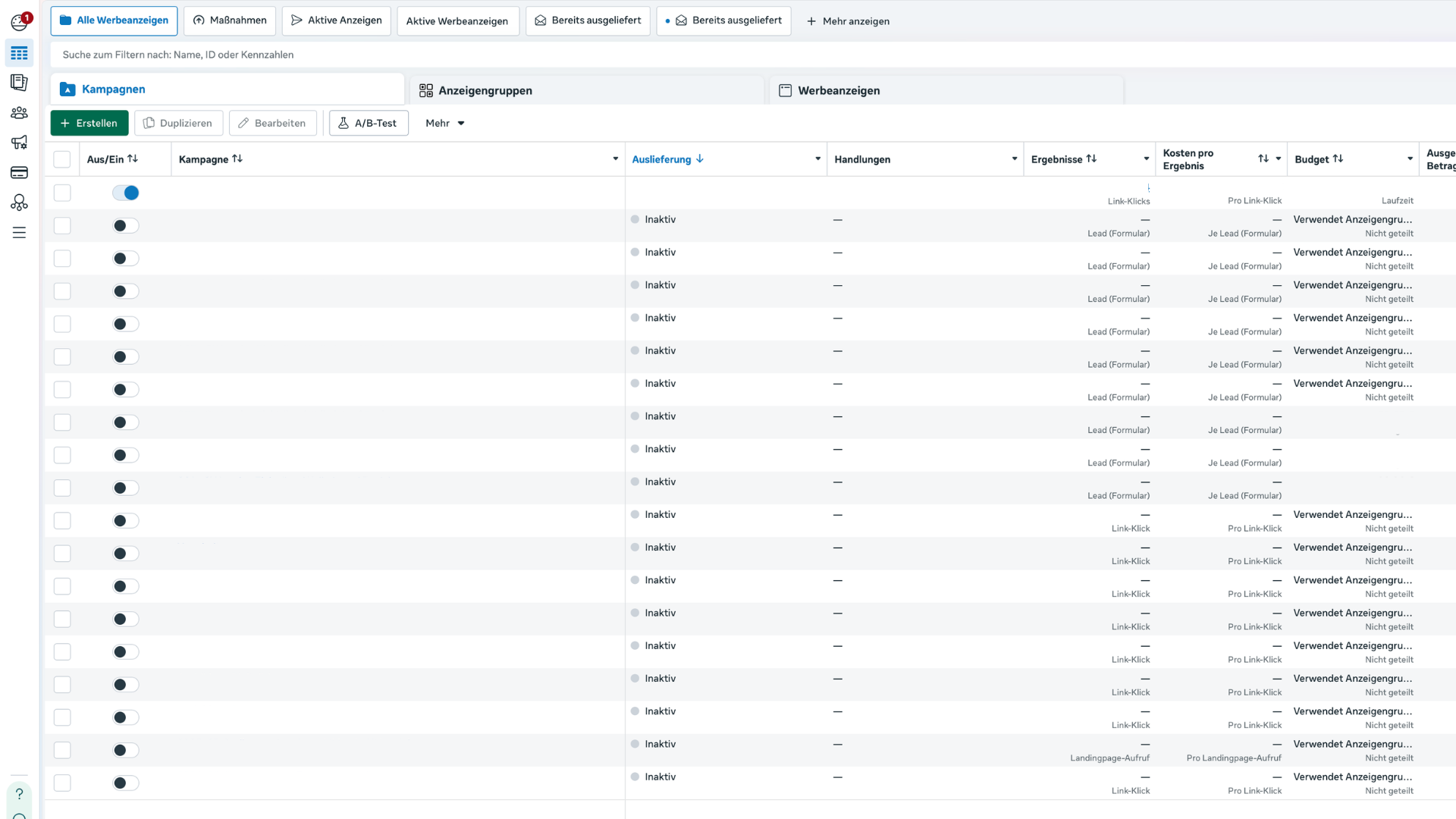1456x819 pixels.
Task: Tick the select-all checkbox in table header
Action: pyautogui.click(x=62, y=159)
